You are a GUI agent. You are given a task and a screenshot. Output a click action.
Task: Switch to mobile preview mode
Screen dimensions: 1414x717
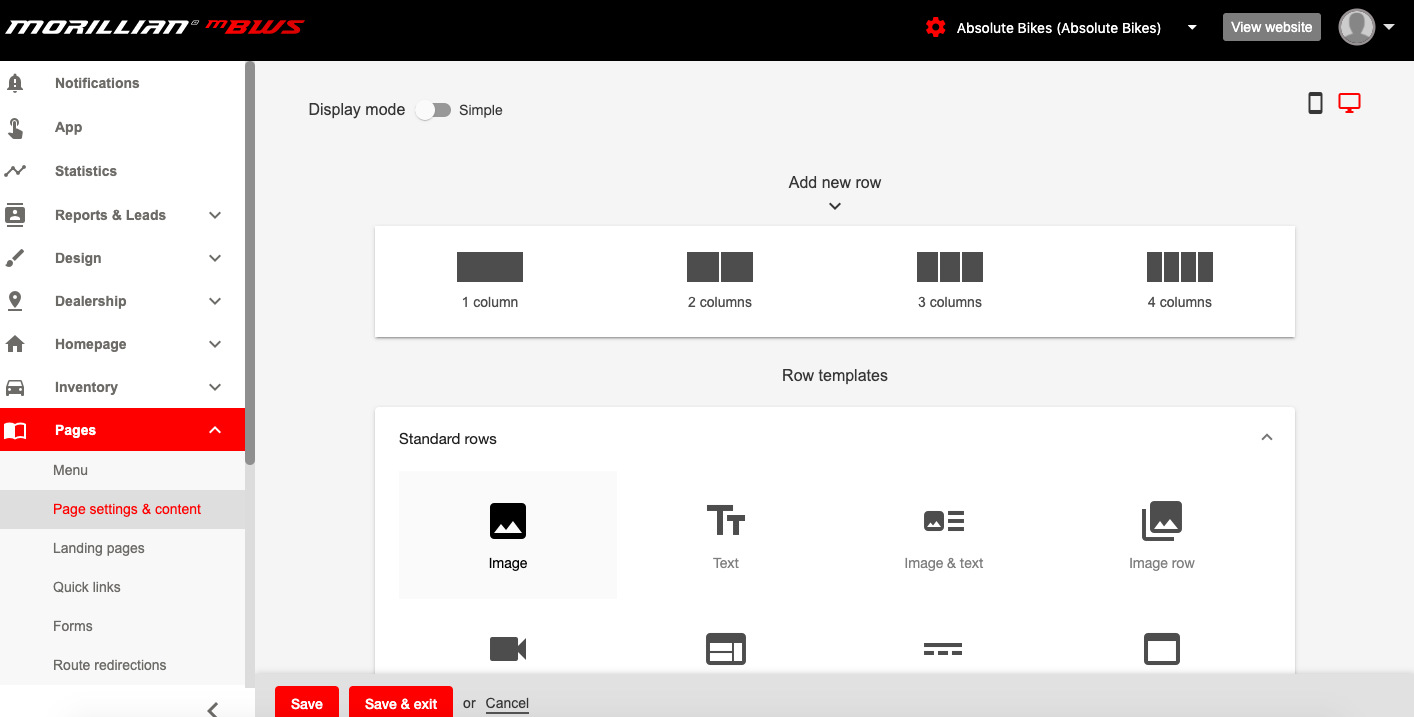(1315, 102)
